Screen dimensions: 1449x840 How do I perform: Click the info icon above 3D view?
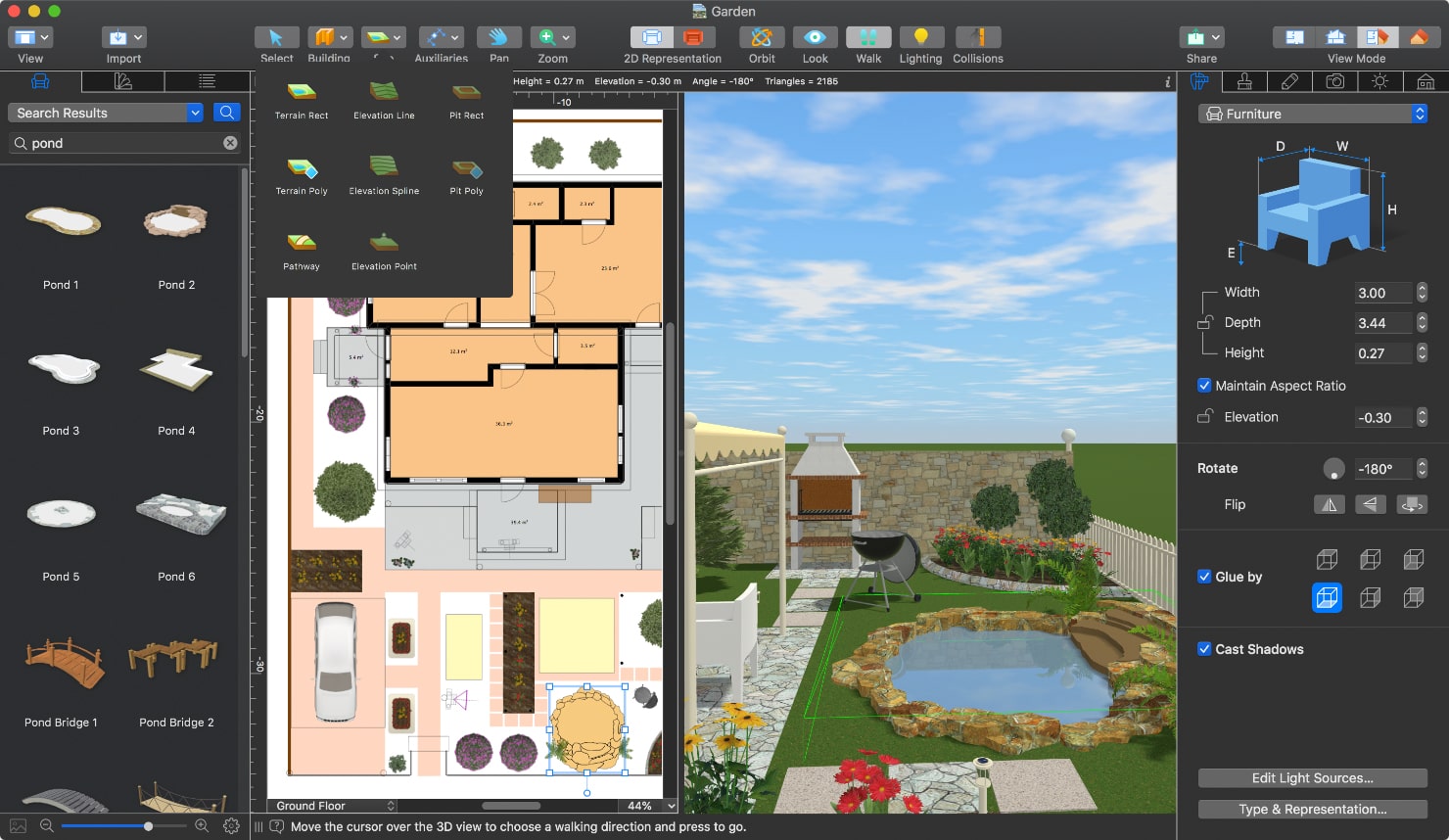[x=1167, y=82]
